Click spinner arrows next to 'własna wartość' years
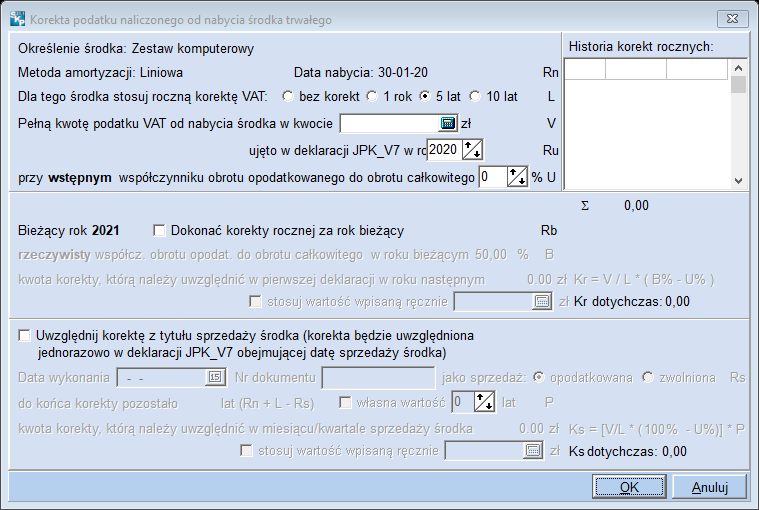 (483, 402)
